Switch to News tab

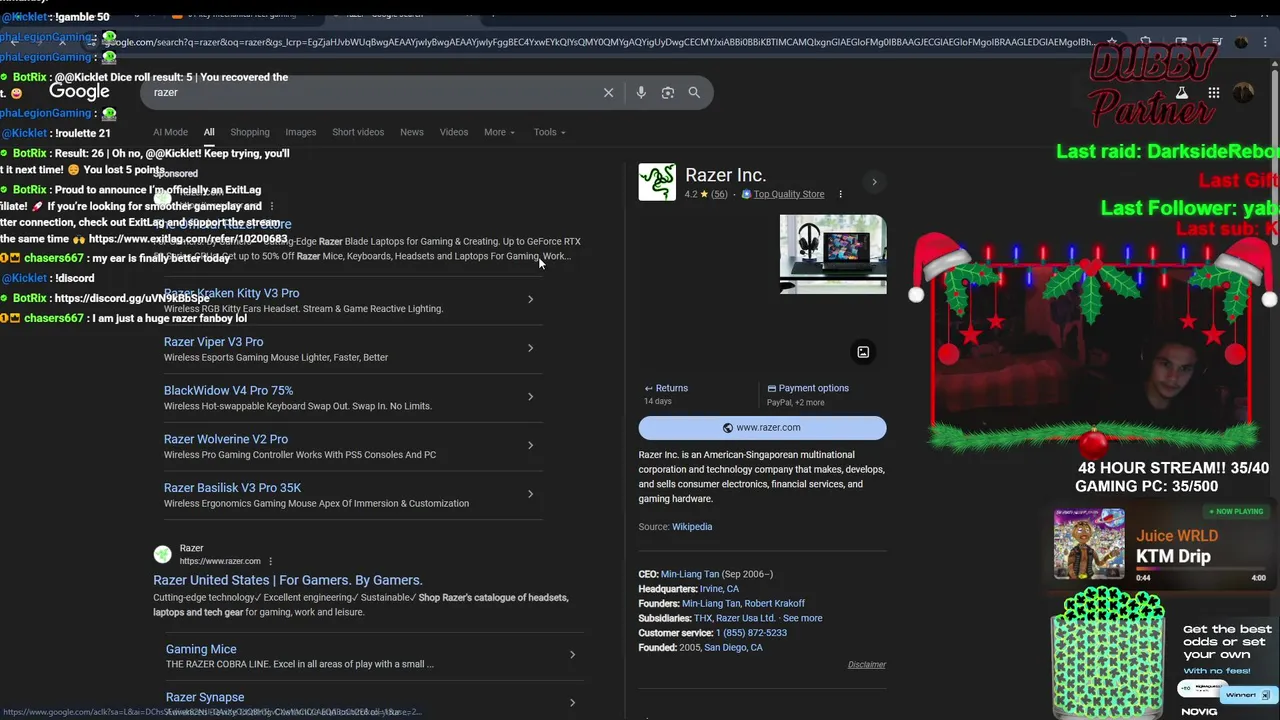(412, 132)
